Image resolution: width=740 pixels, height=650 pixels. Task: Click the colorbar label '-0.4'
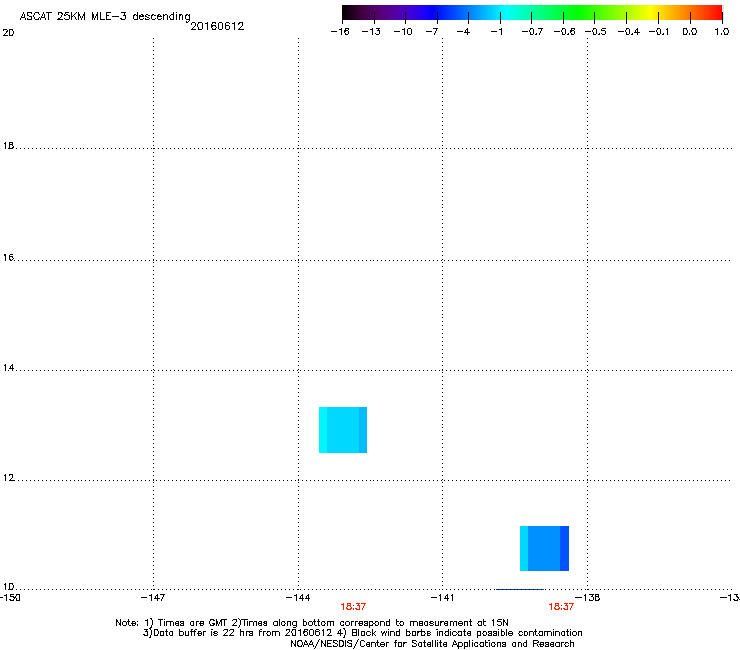pos(629,32)
